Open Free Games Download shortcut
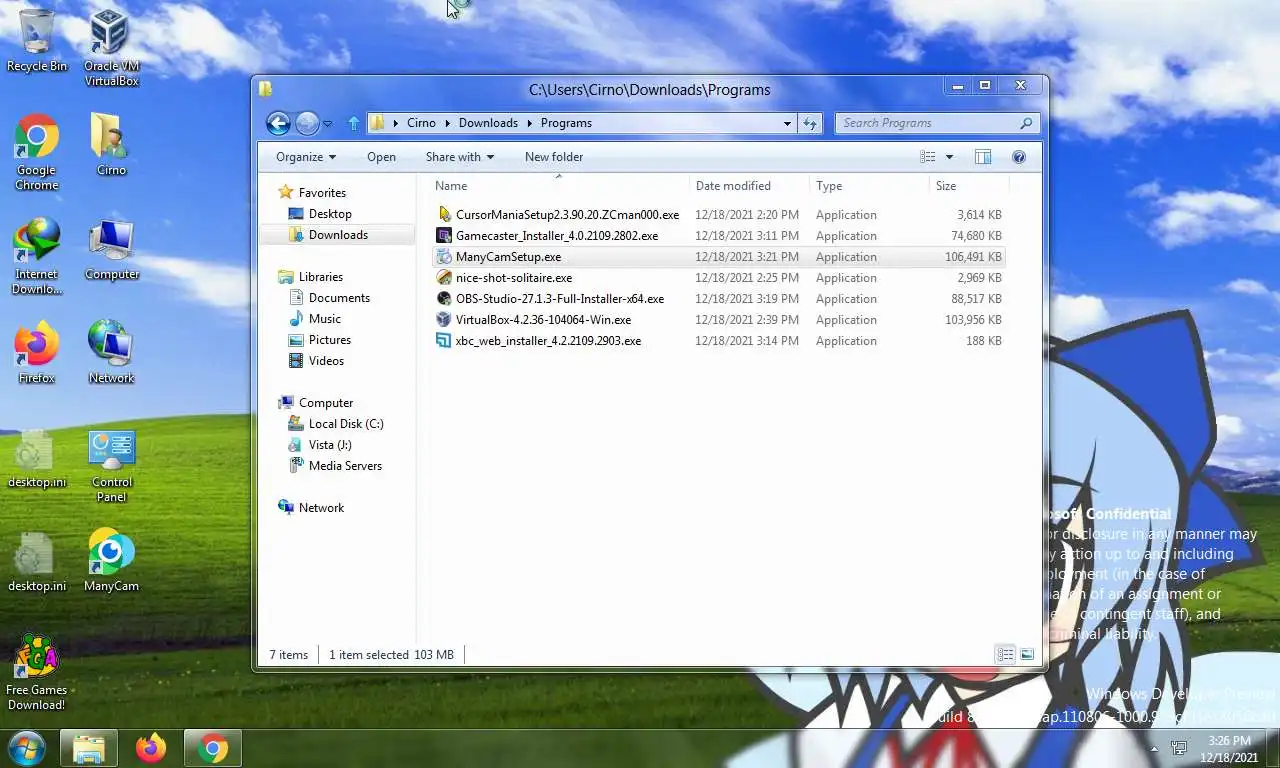Screen dimensions: 1280x768 (36, 672)
